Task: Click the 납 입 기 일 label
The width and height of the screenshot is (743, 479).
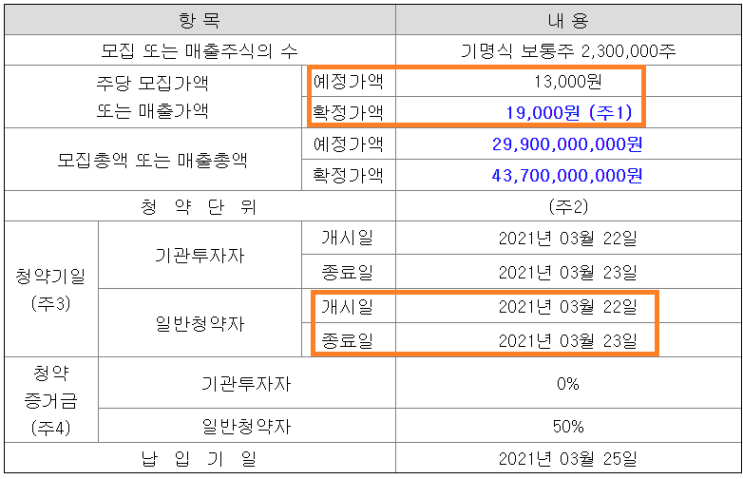Action: coord(199,458)
